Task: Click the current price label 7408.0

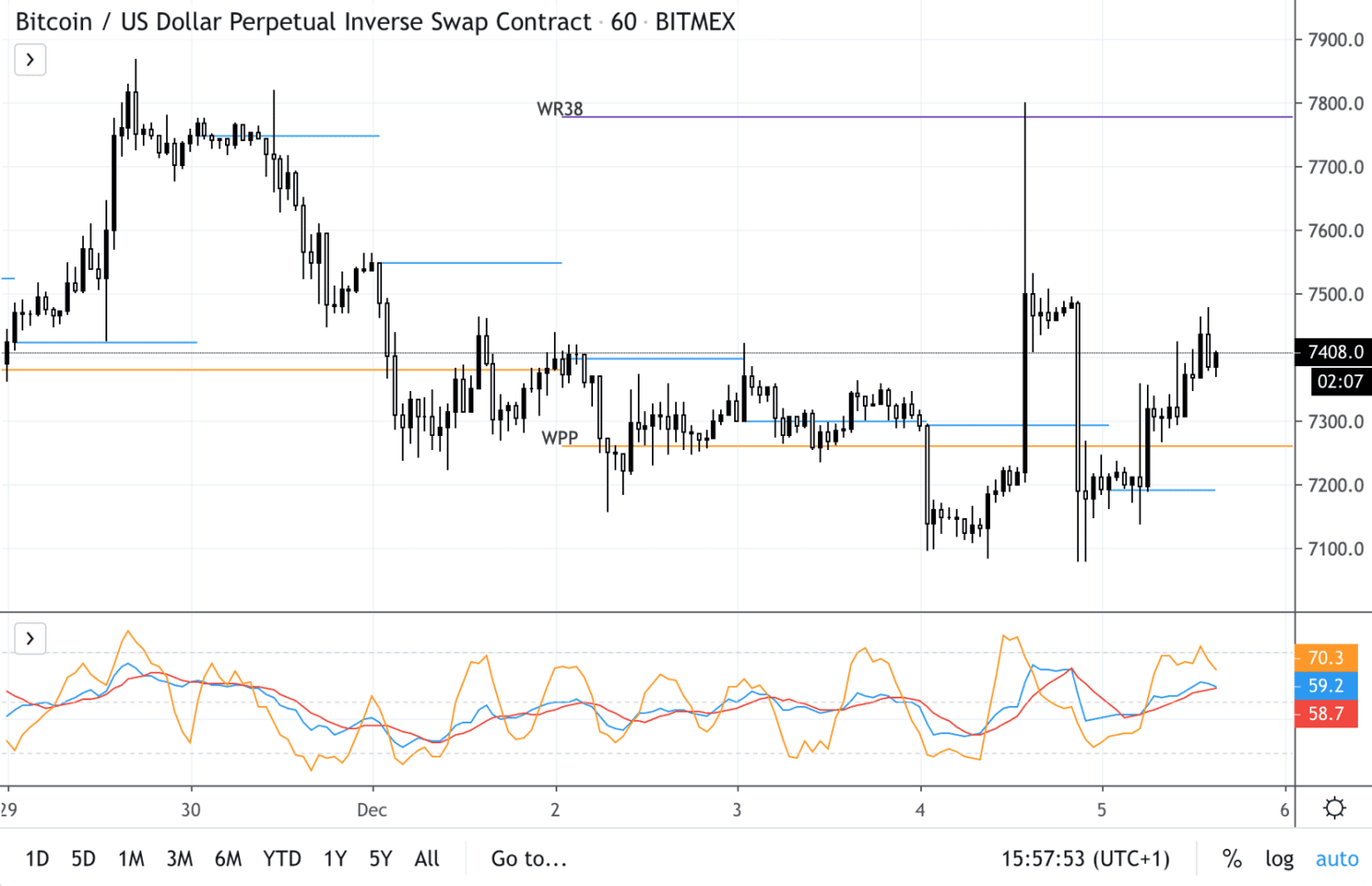Action: (1333, 352)
